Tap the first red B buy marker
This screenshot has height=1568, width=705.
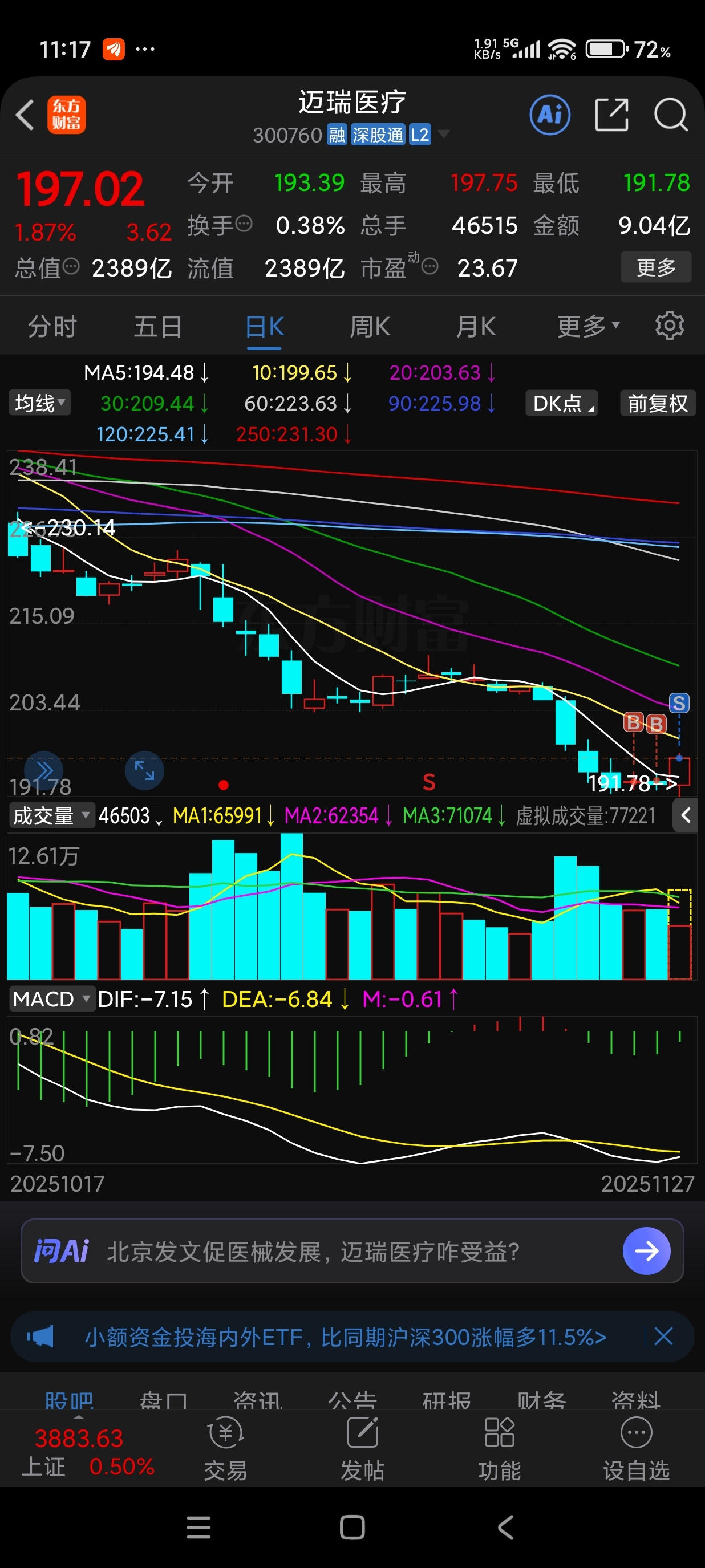[634, 722]
